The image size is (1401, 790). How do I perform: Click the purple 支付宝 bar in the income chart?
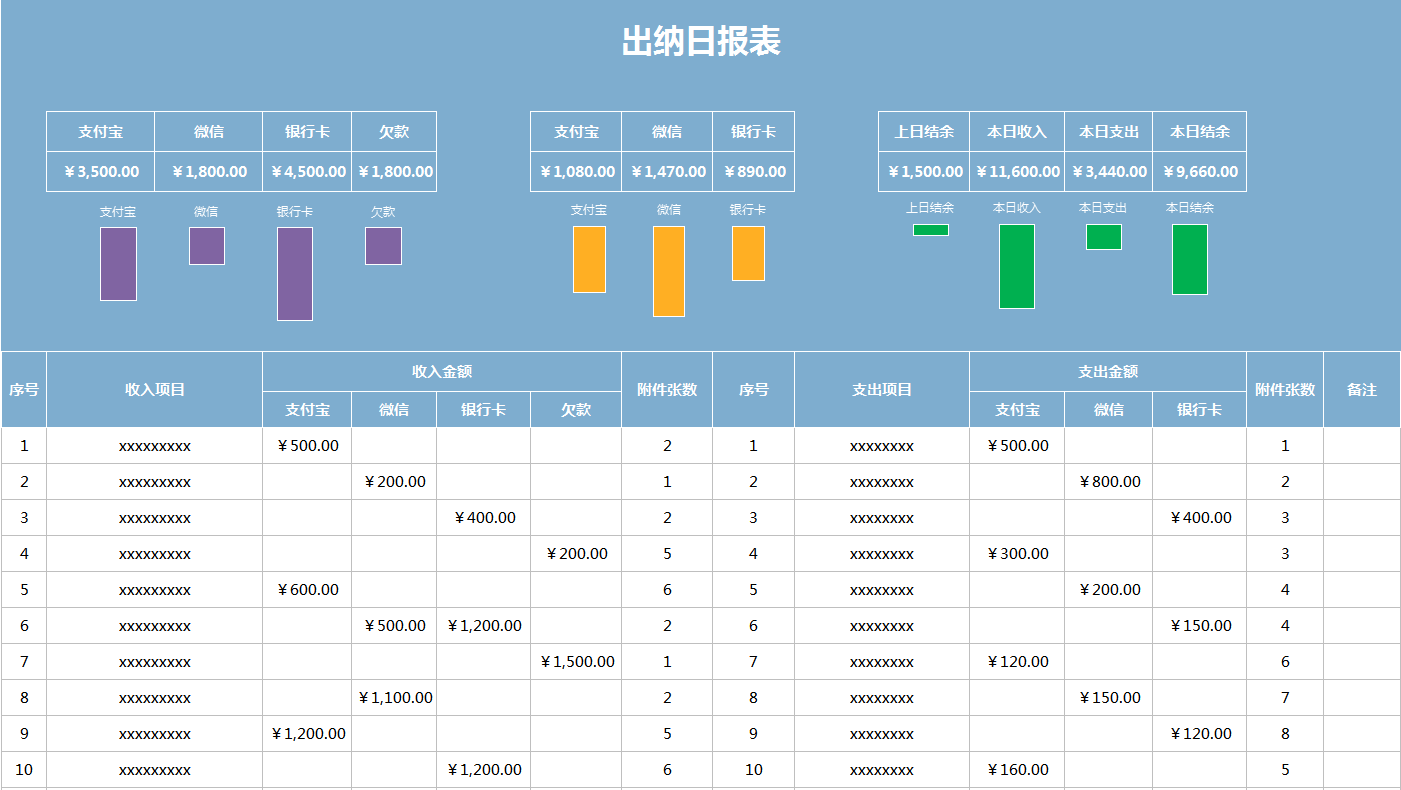[x=117, y=264]
